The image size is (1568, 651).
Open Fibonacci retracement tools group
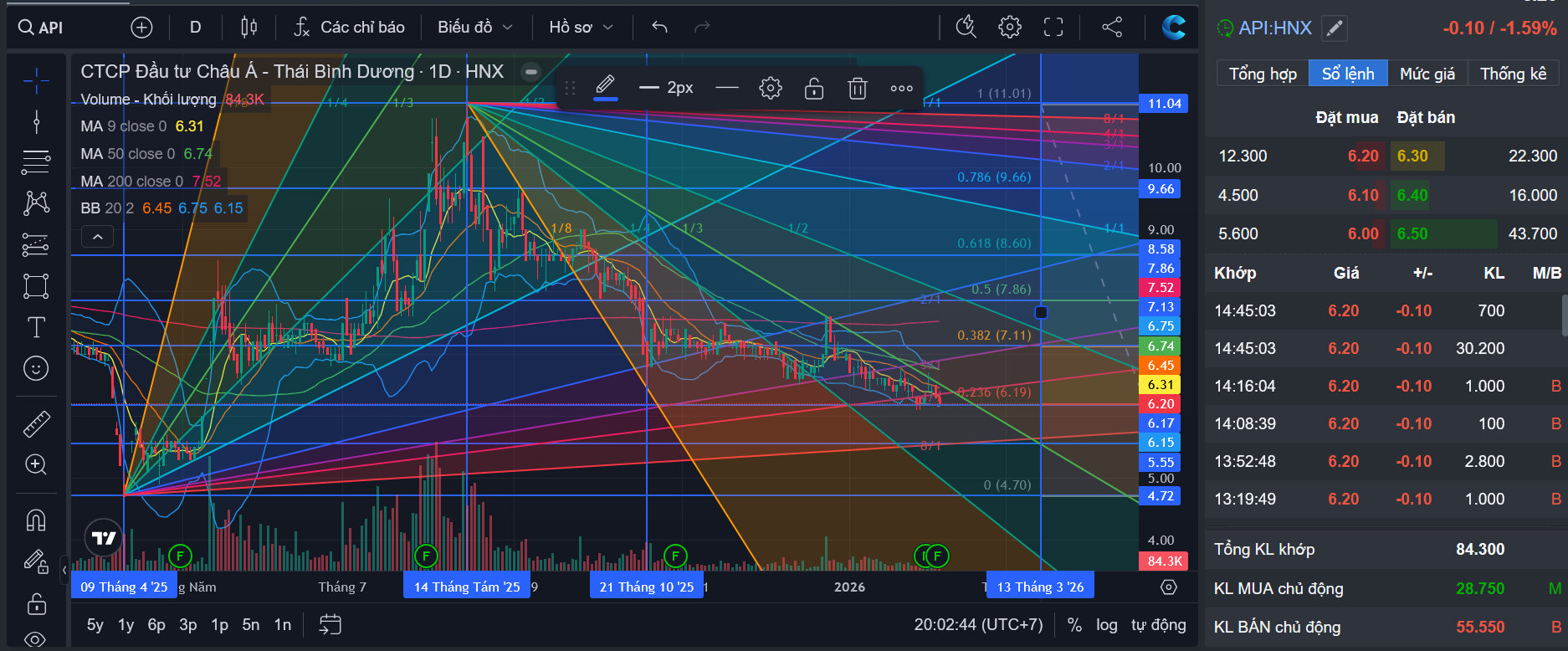pyautogui.click(x=36, y=161)
